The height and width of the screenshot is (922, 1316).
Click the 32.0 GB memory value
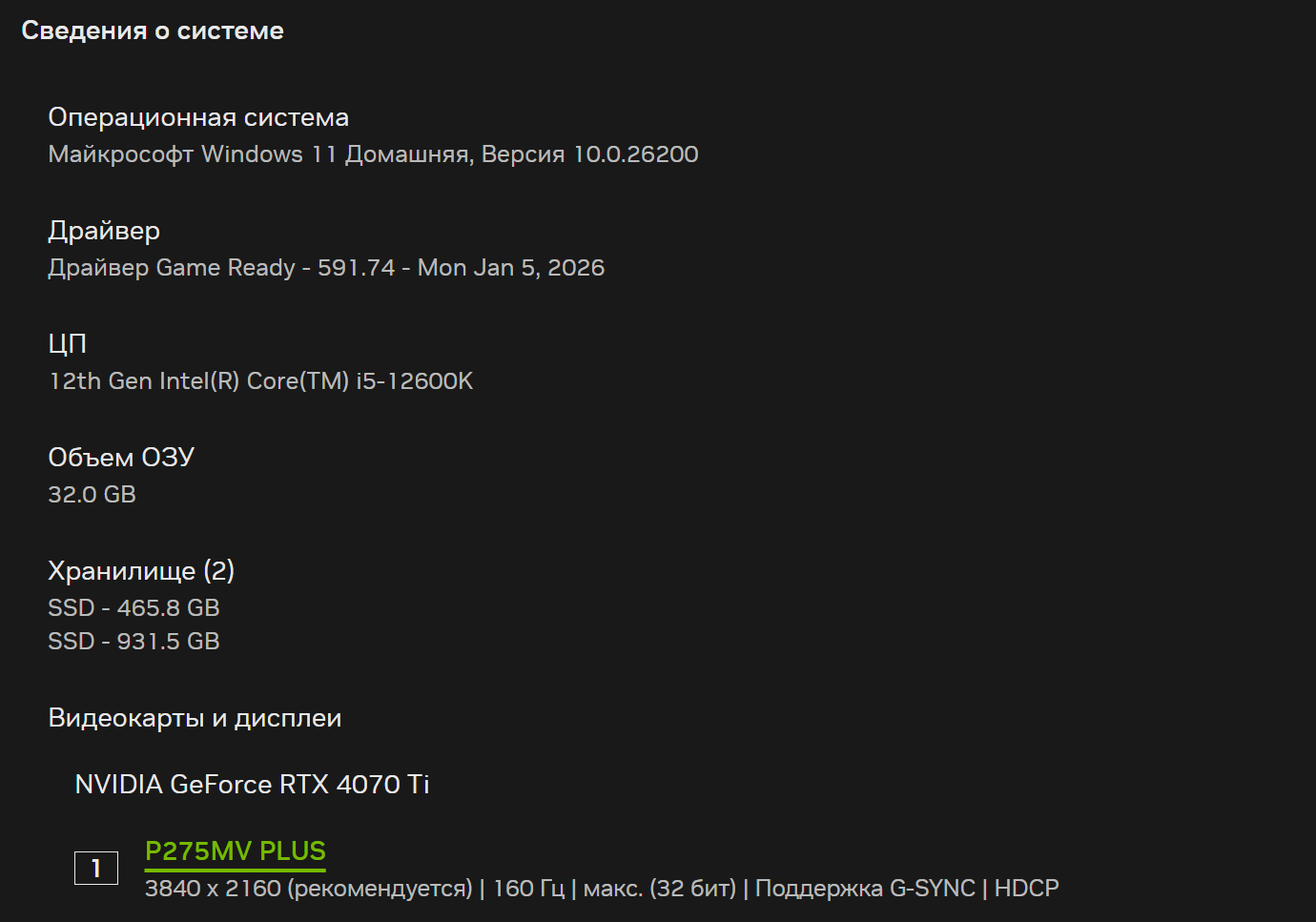93,495
